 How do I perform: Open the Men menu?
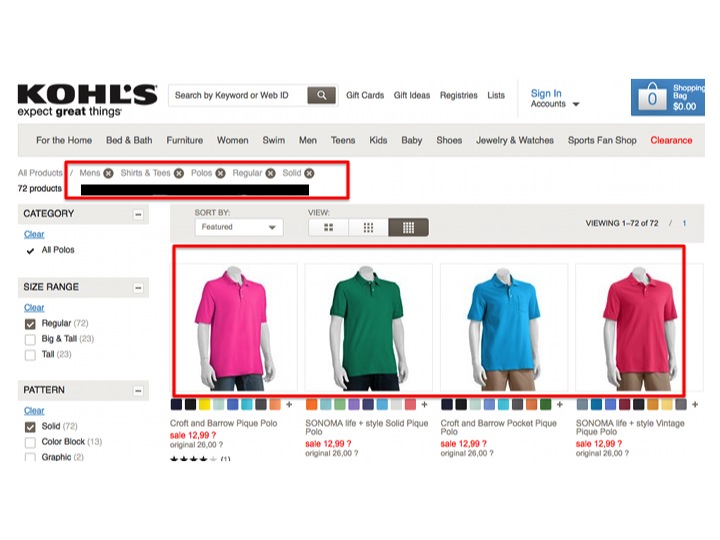[308, 140]
